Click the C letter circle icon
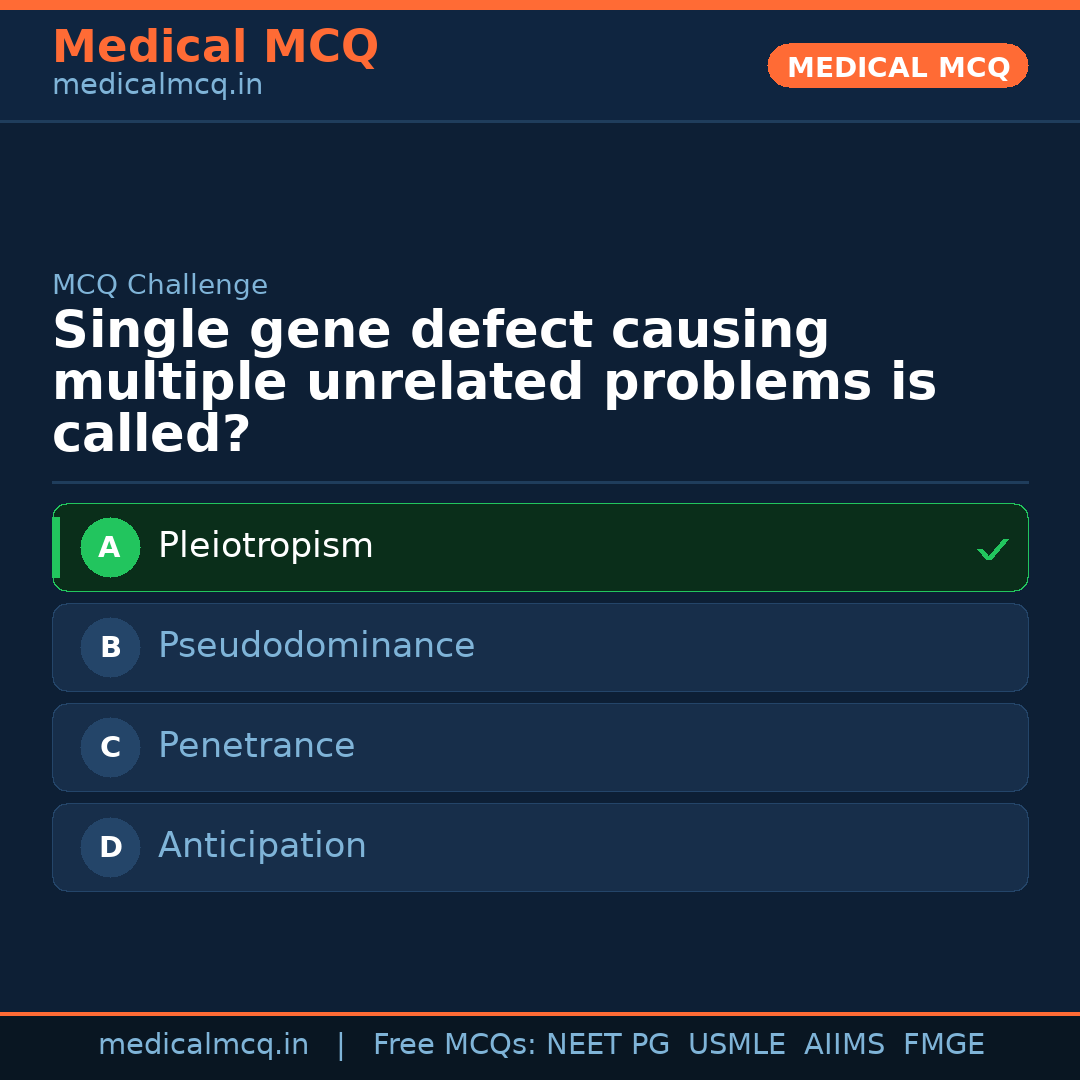Viewport: 1080px width, 1080px height. [110, 747]
